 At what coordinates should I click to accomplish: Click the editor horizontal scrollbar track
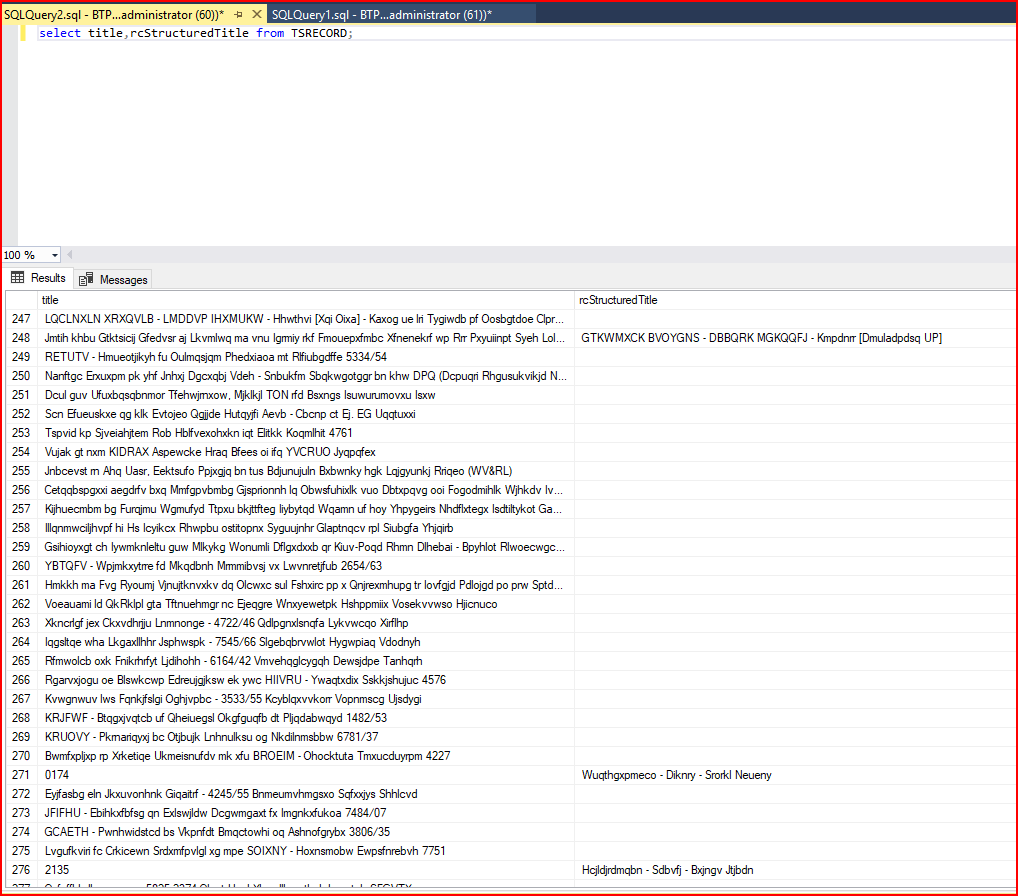pyautogui.click(x=500, y=254)
